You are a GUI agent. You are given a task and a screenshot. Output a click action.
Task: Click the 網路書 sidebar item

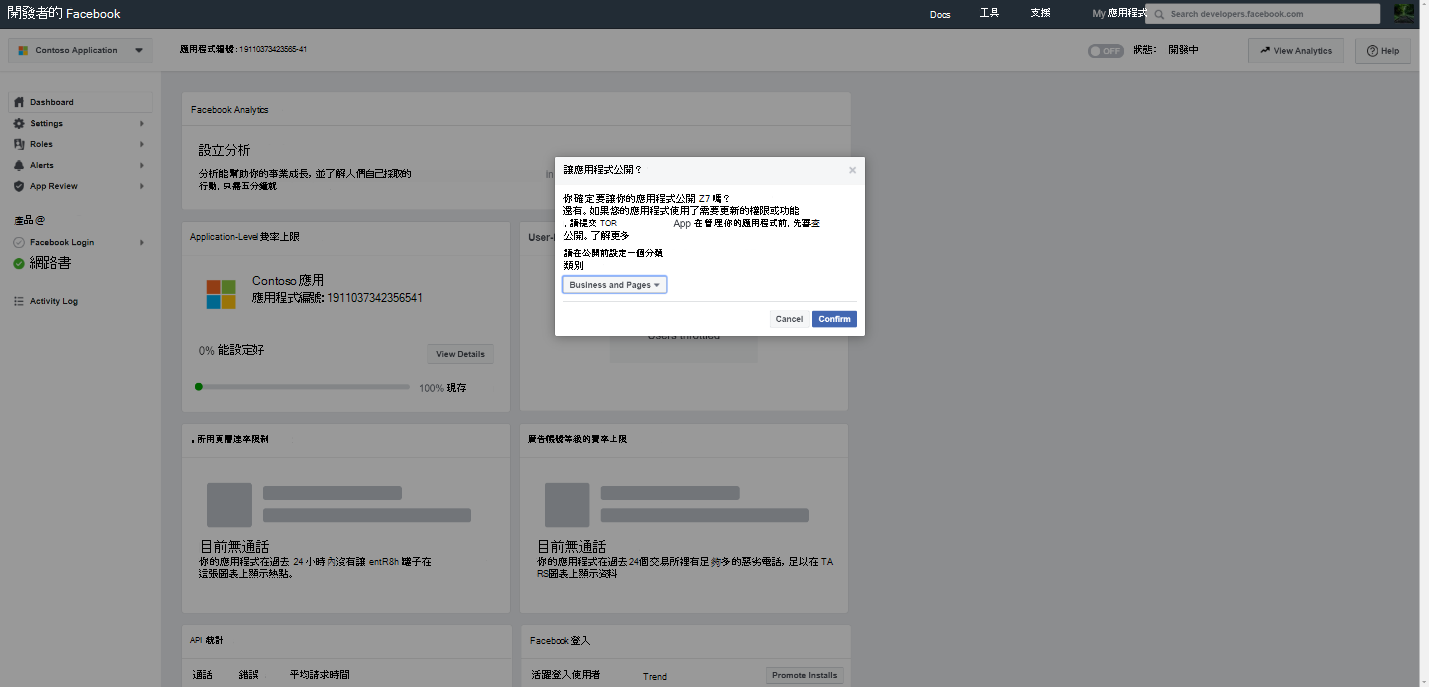point(51,263)
